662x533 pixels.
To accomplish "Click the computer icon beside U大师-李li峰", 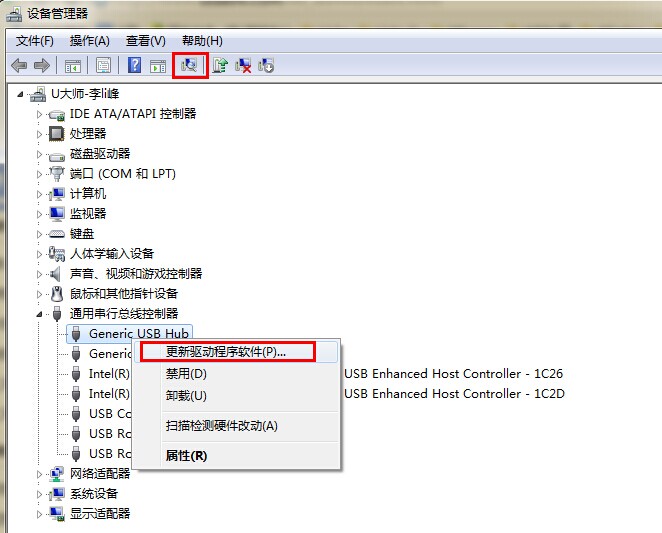I will [38, 94].
